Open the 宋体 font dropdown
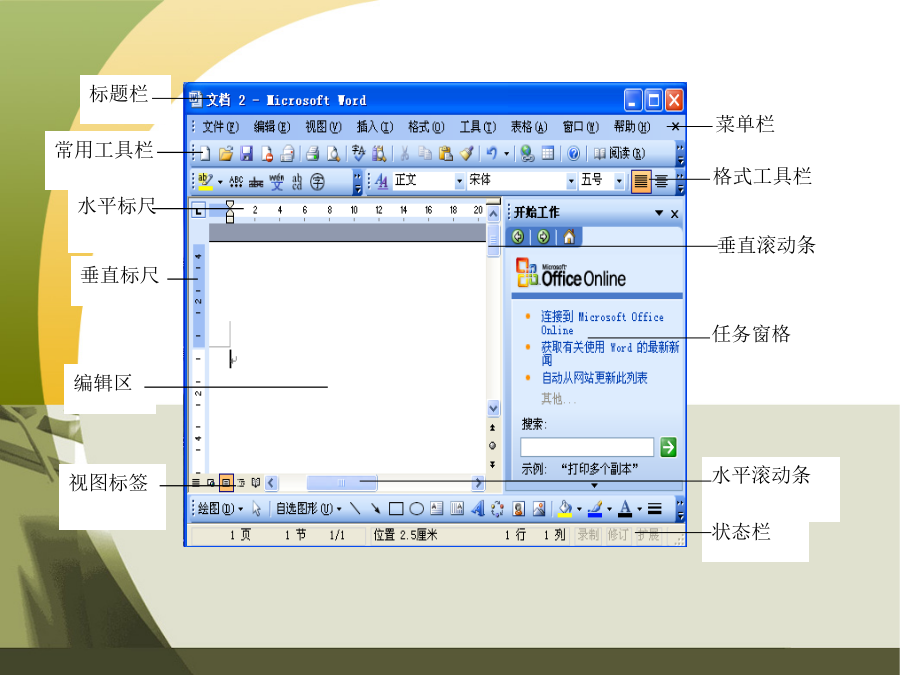 click(571, 181)
